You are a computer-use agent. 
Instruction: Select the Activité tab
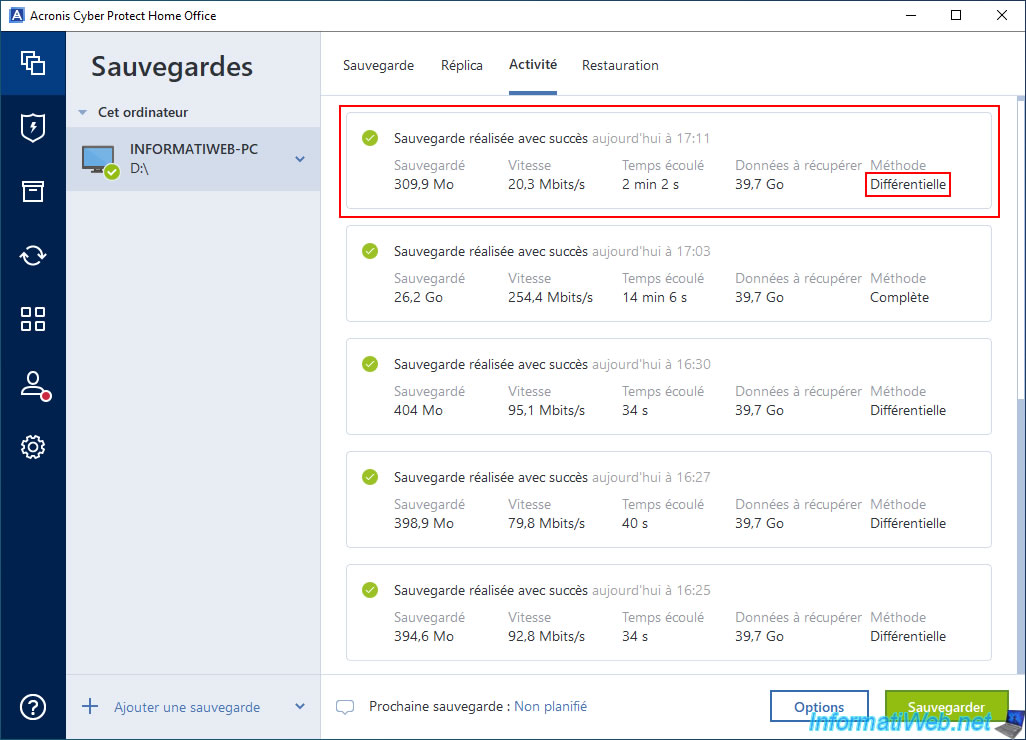point(533,65)
